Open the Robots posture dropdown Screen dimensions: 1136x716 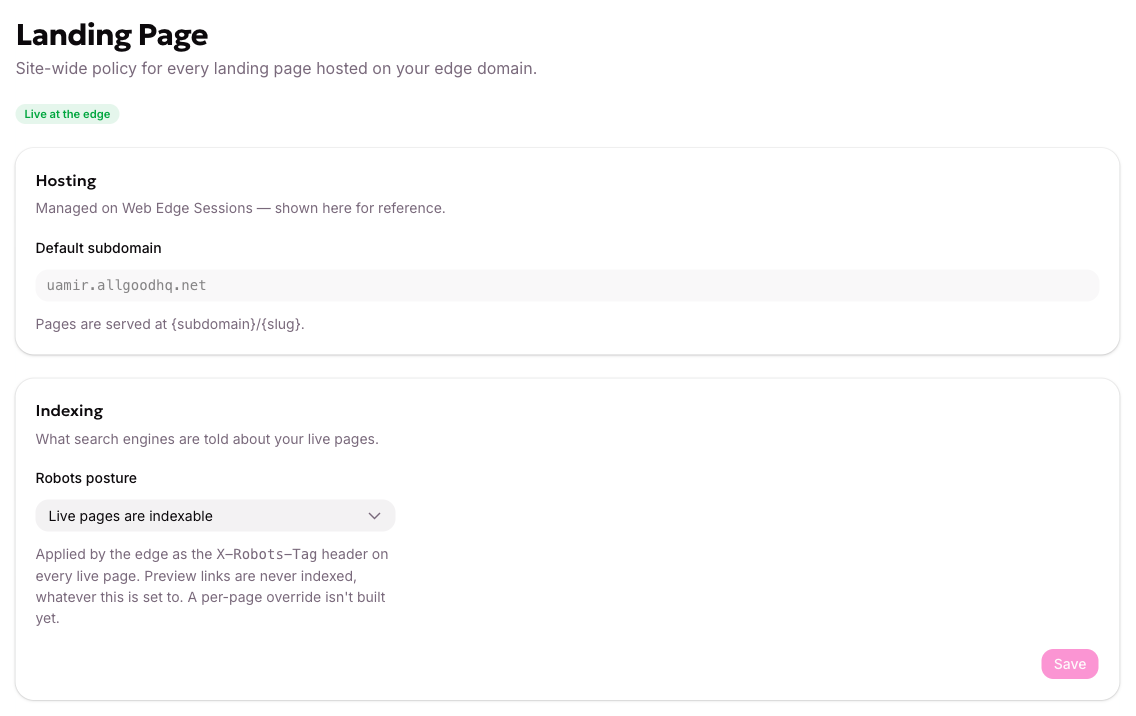click(x=215, y=516)
